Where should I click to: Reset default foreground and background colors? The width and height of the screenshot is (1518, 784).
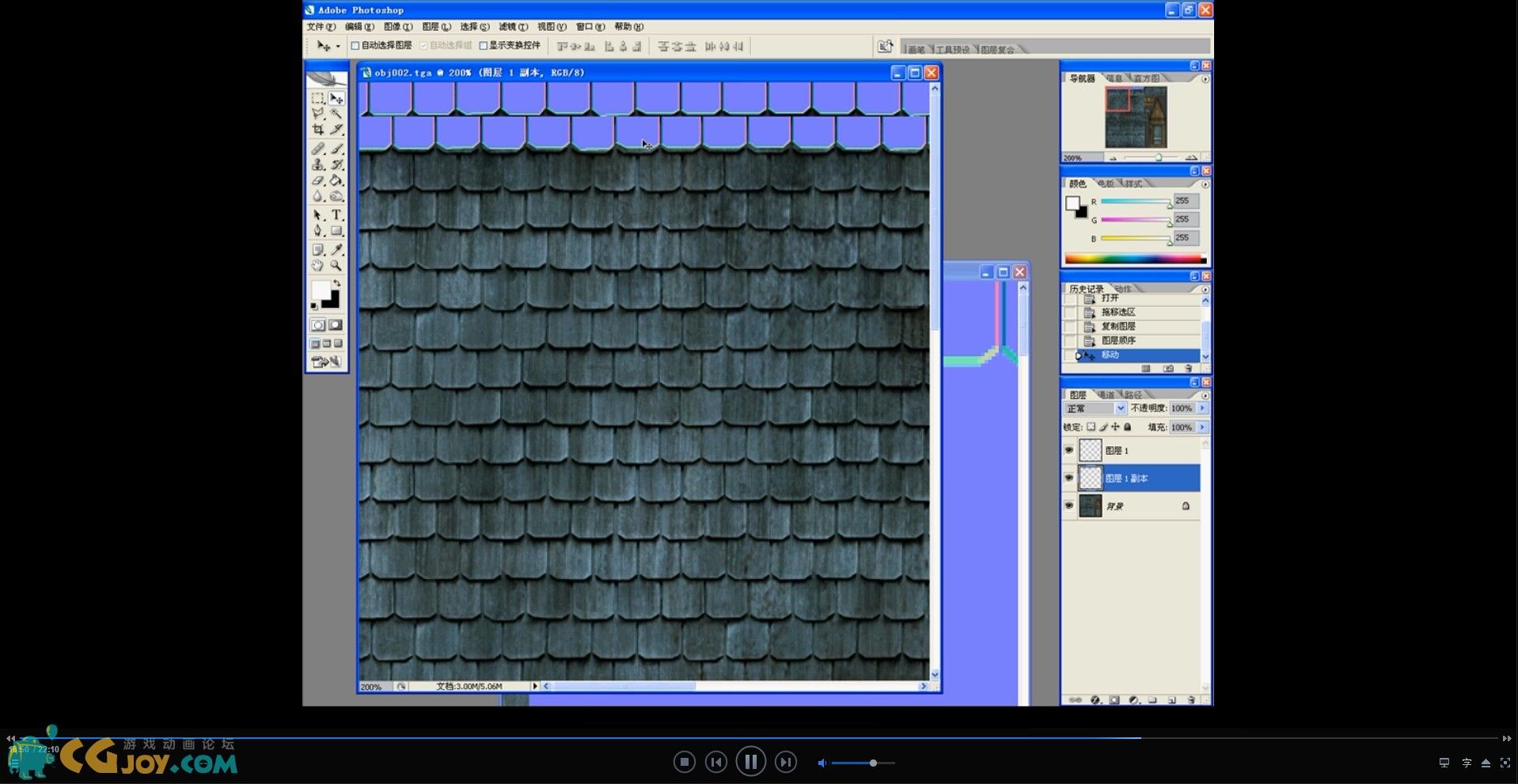coord(314,305)
